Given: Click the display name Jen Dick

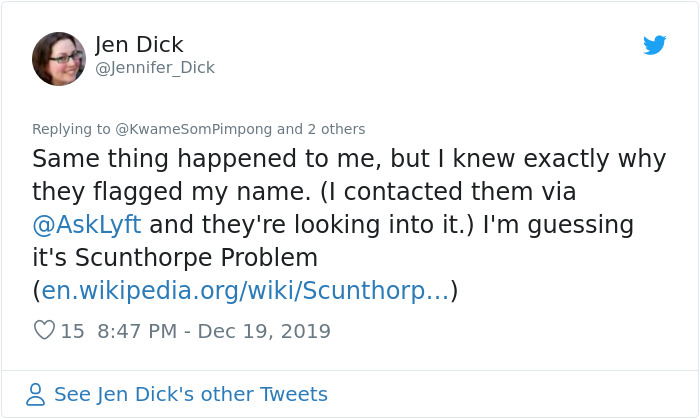Looking at the screenshot, I should click(140, 45).
